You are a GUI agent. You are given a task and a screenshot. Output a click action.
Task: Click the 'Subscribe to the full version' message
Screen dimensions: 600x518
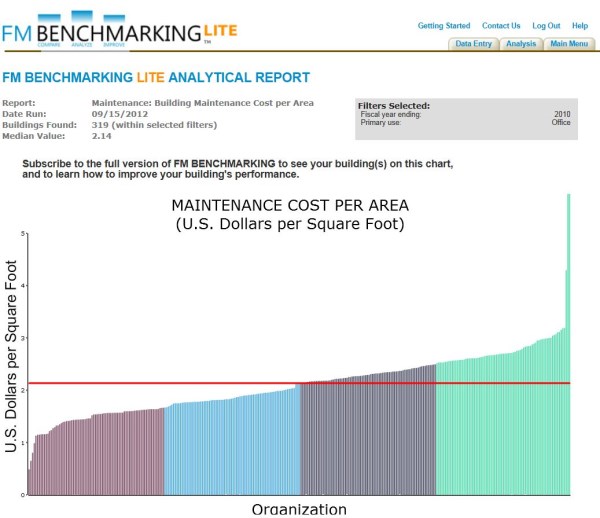point(238,169)
